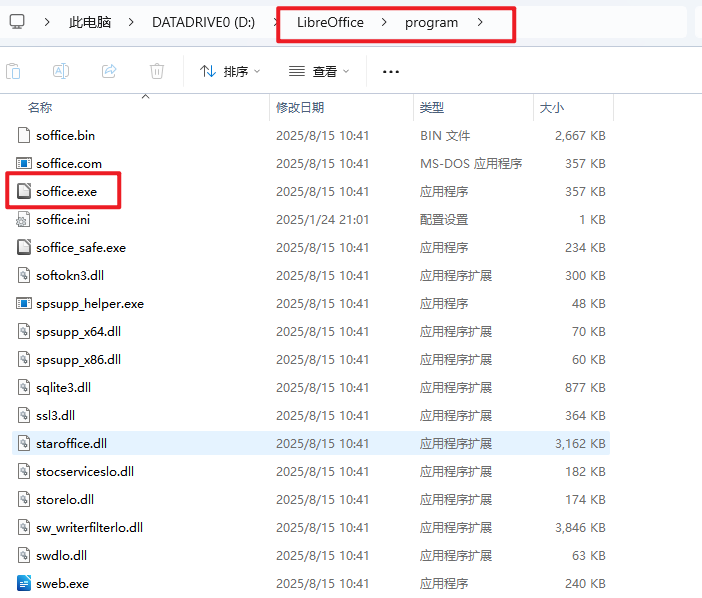Screen dimensions: 702x598
Task: Go to LibreOffice folder breadcrumb
Action: click(330, 22)
